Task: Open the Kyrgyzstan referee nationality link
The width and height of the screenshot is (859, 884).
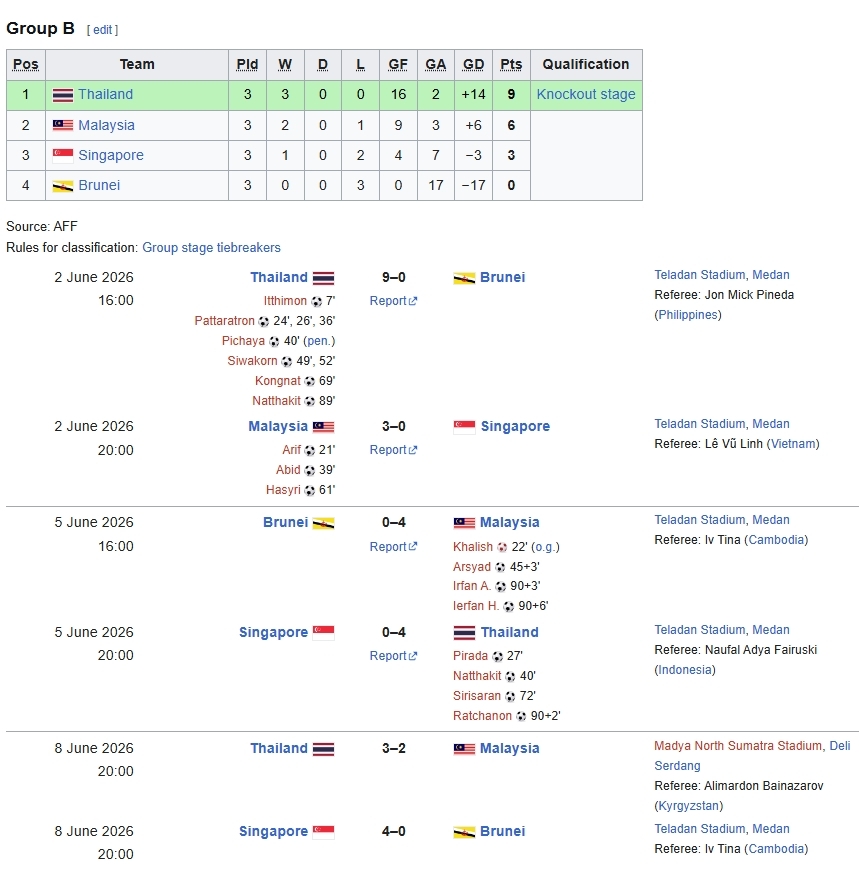Action: click(x=688, y=806)
